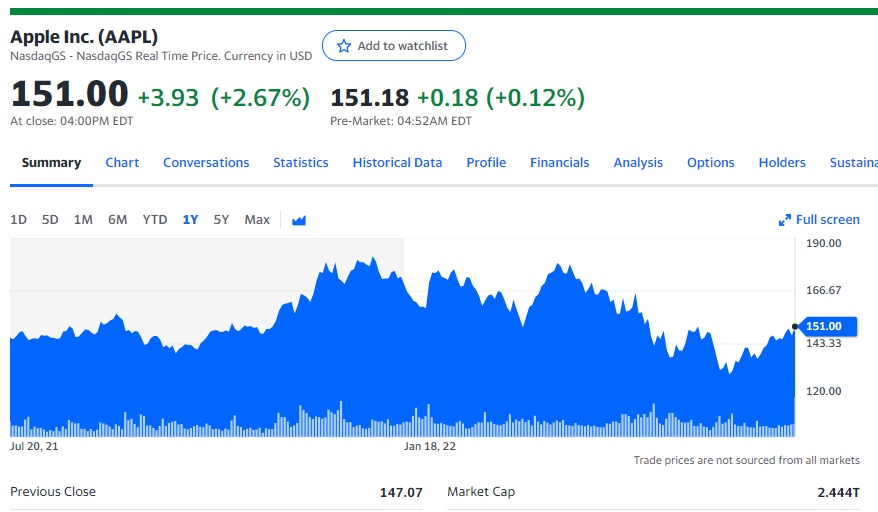
Task: Go to the Statistics tab
Action: (x=301, y=162)
